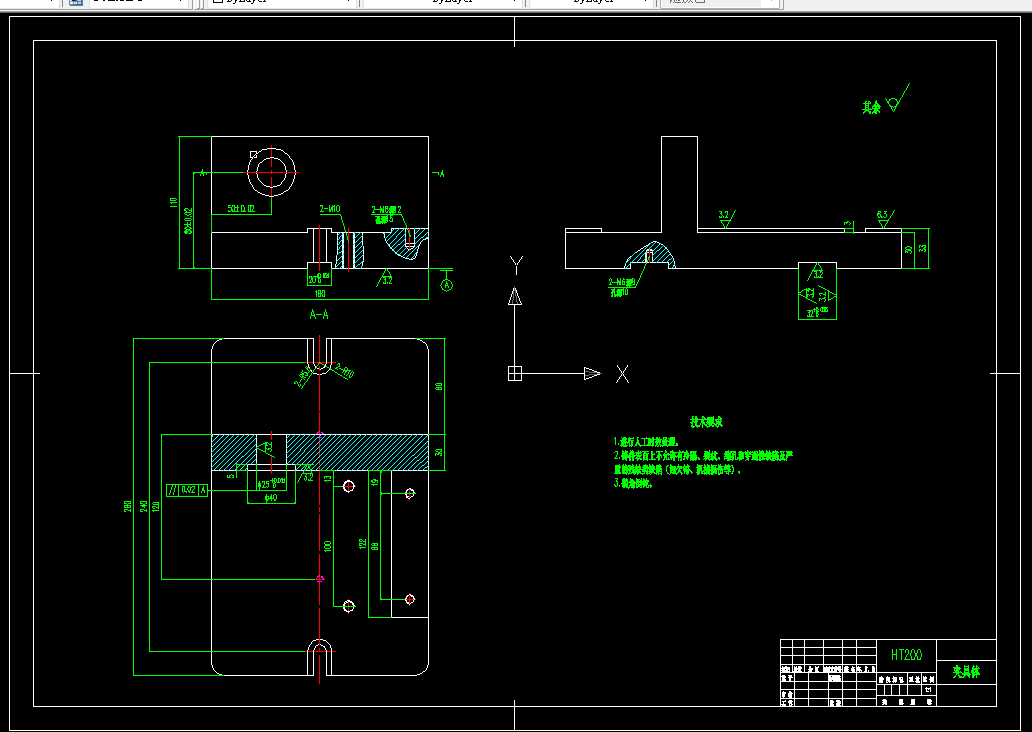Select the 80 dimension text
This screenshot has width=1032, height=732.
439,386
